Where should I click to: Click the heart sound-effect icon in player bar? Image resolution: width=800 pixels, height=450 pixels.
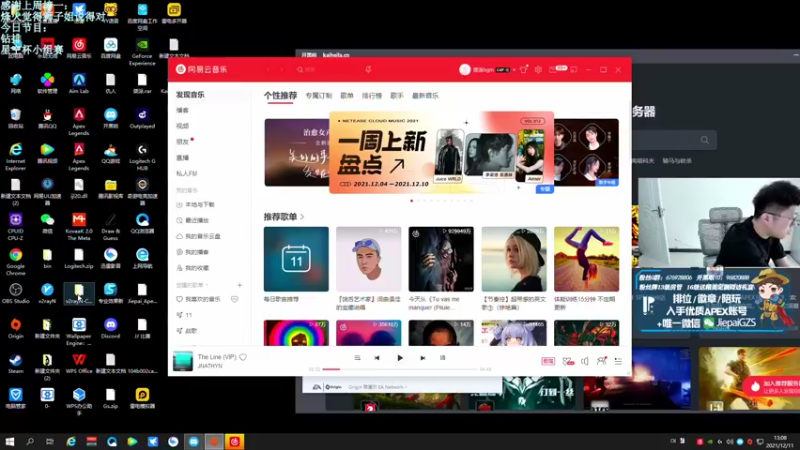tap(567, 361)
